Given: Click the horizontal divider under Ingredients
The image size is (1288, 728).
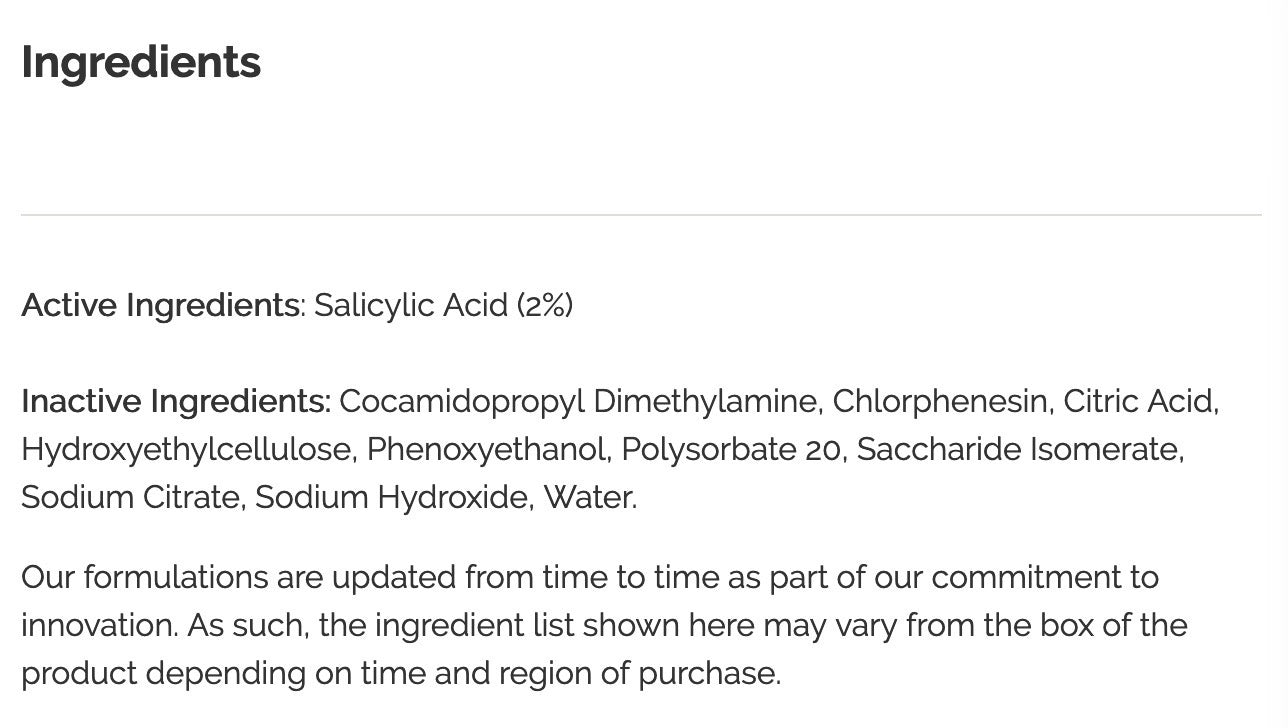Looking at the screenshot, I should [x=641, y=214].
